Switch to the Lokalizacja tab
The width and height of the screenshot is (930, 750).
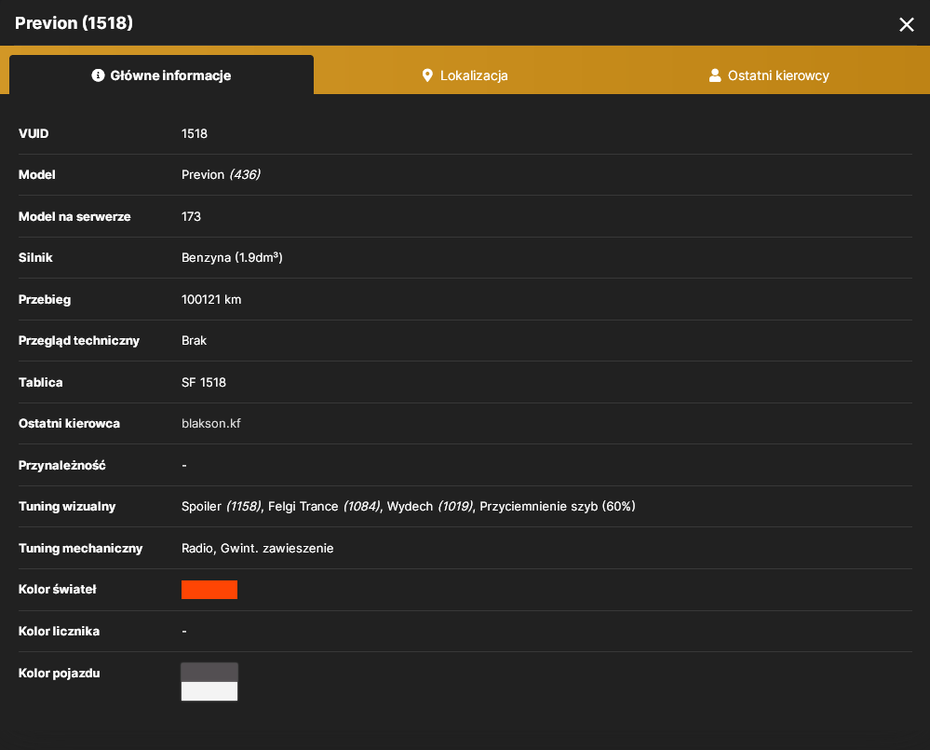[464, 75]
